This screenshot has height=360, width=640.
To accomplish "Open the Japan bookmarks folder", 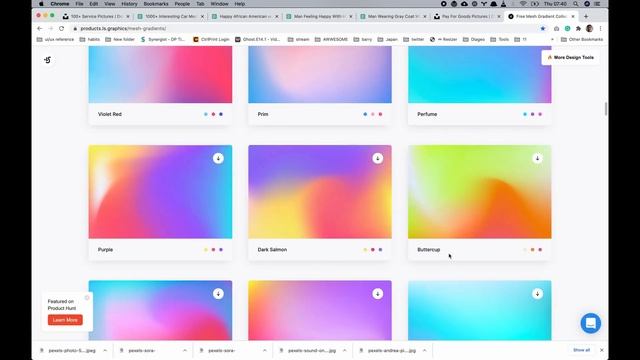I will tap(387, 40).
